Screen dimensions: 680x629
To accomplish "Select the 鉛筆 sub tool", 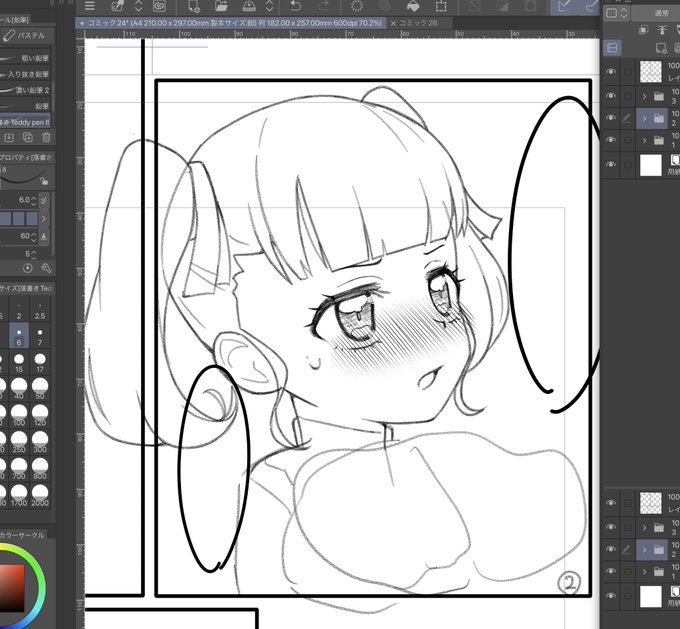I will [x=25, y=106].
